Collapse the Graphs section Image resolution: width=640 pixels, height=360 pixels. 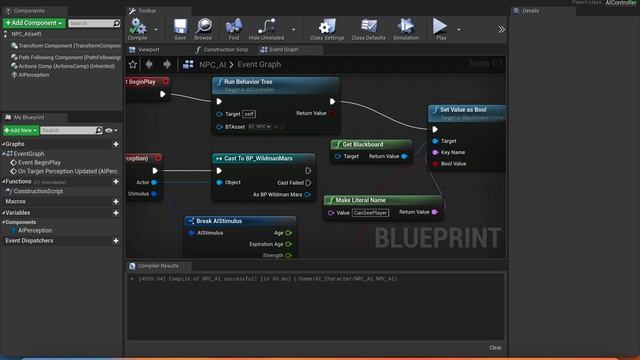(3, 144)
